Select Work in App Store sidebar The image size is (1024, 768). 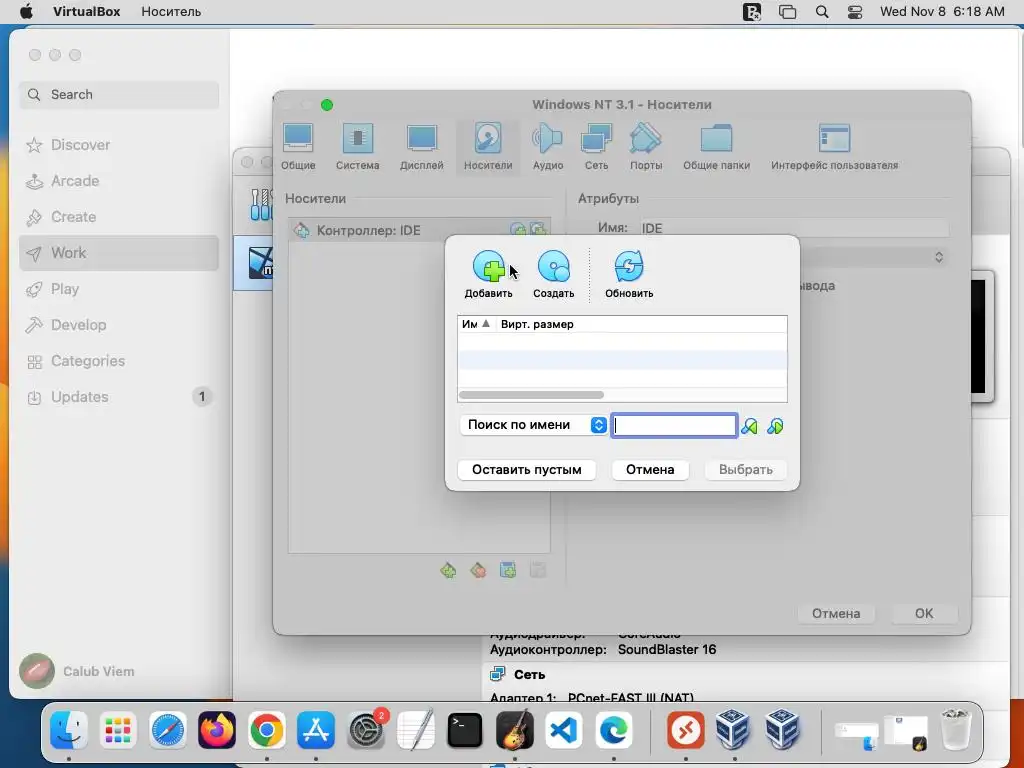click(x=119, y=253)
